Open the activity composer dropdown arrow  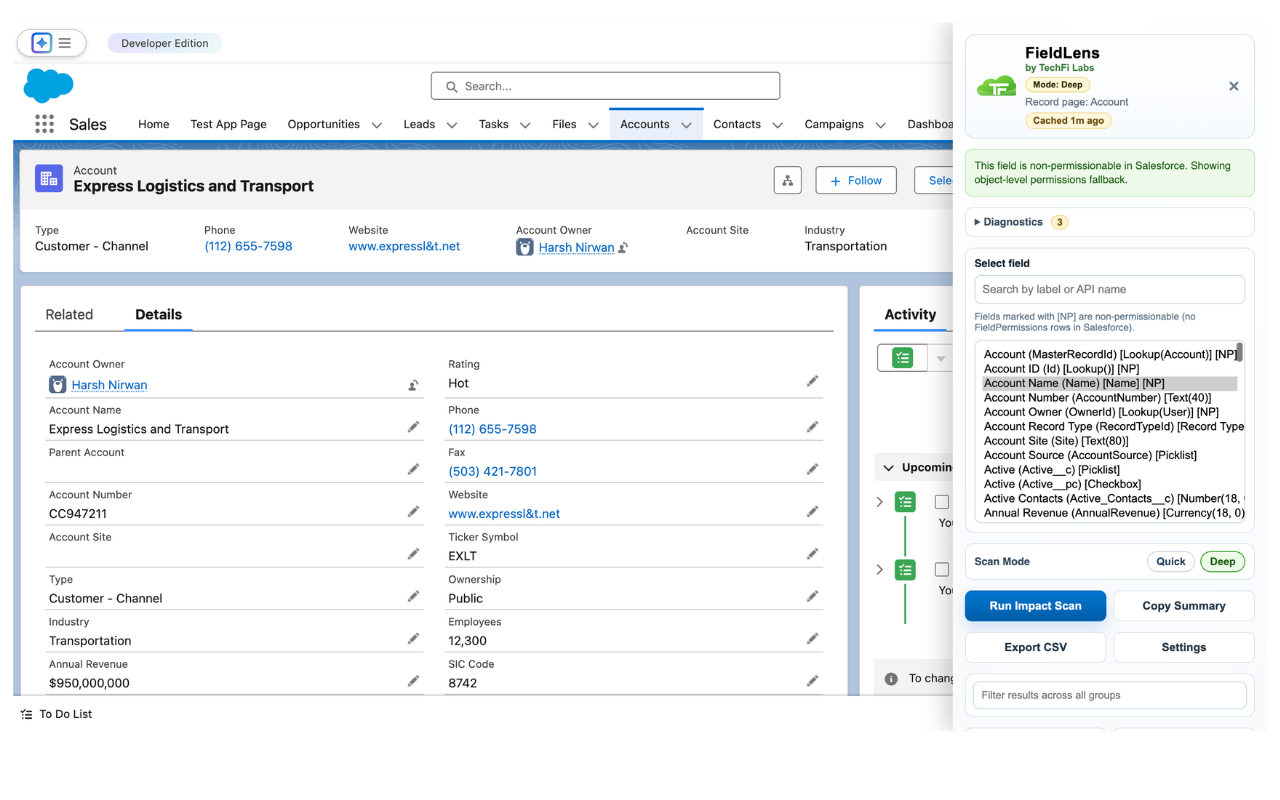(x=940, y=358)
